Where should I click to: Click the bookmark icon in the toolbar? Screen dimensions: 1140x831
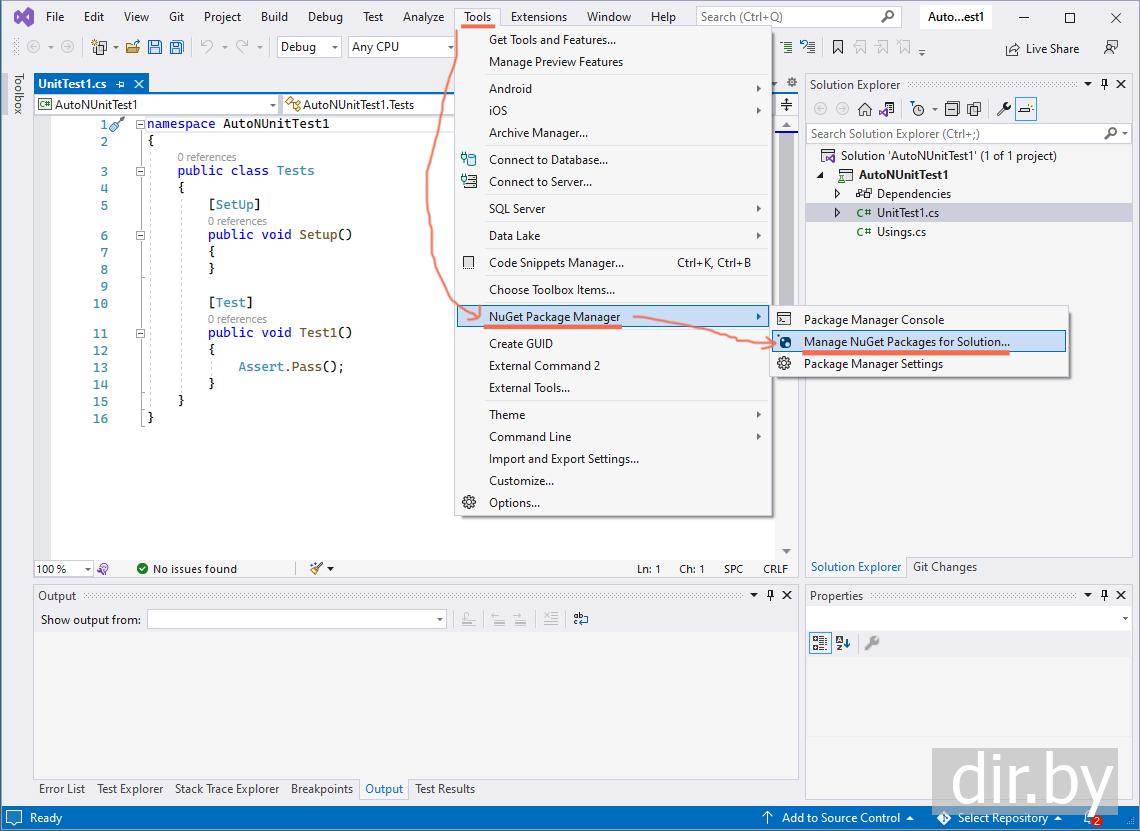click(838, 47)
